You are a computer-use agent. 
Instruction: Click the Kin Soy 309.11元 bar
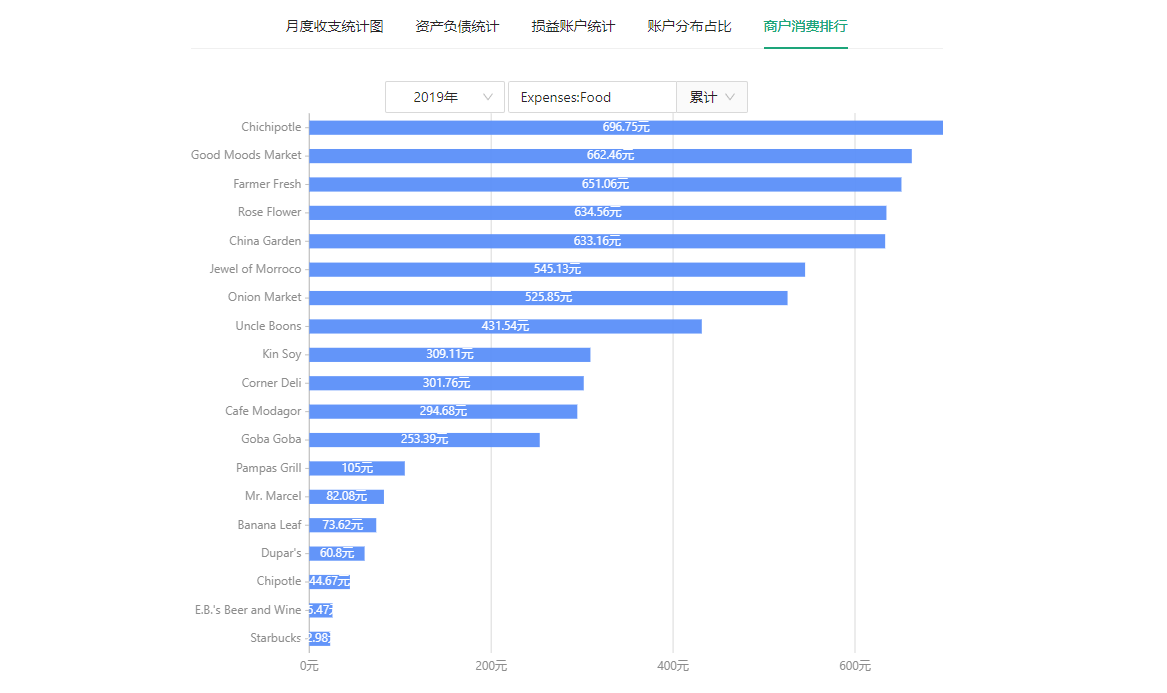[450, 354]
